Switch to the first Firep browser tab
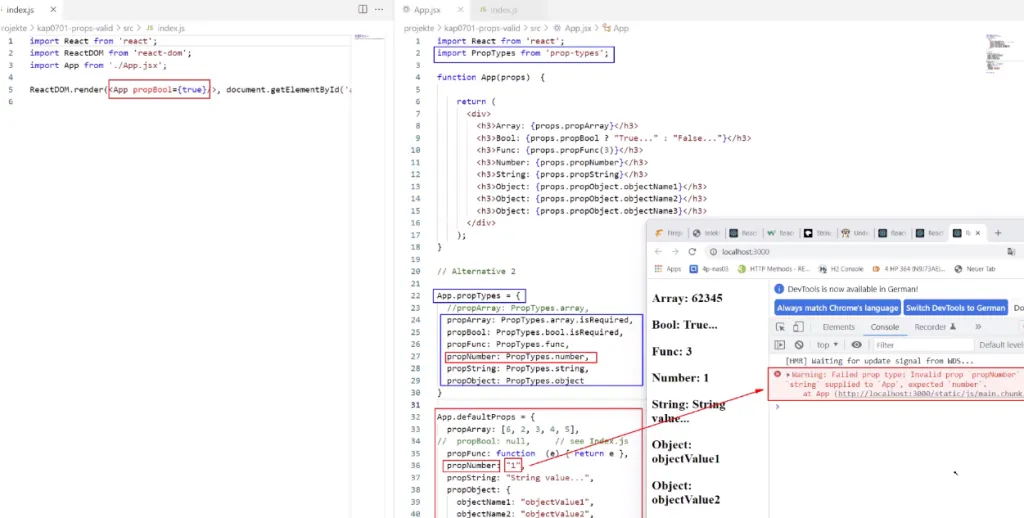 tap(668, 233)
